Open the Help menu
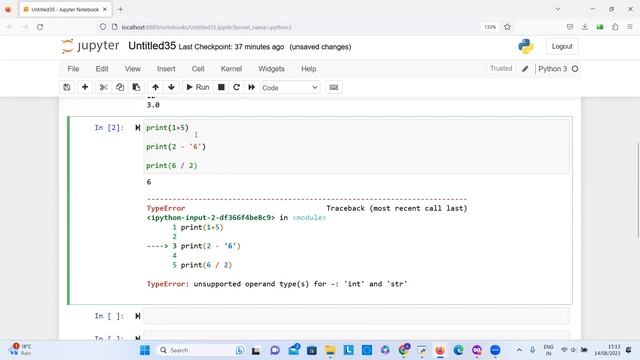 pyautogui.click(x=309, y=69)
